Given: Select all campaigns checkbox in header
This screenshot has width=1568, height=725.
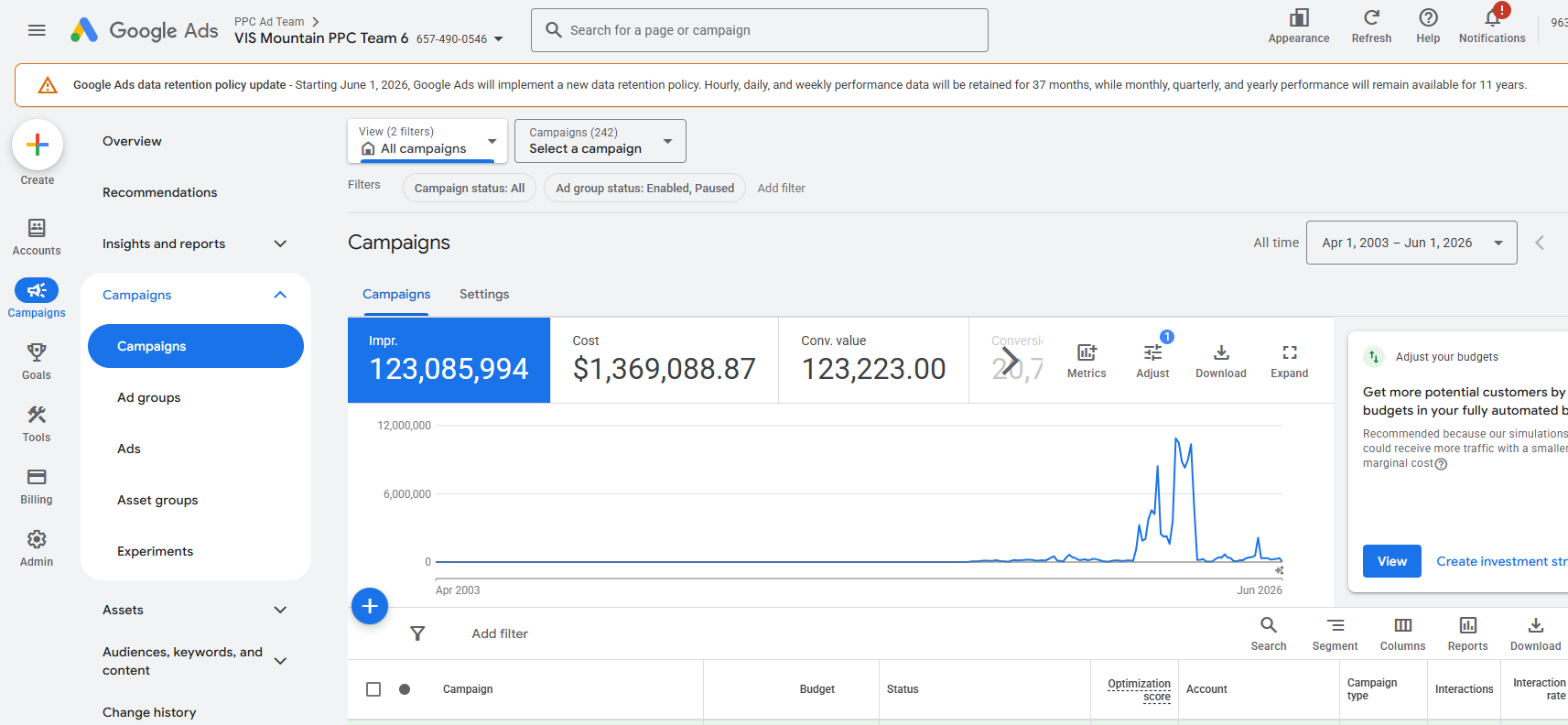Looking at the screenshot, I should [373, 689].
